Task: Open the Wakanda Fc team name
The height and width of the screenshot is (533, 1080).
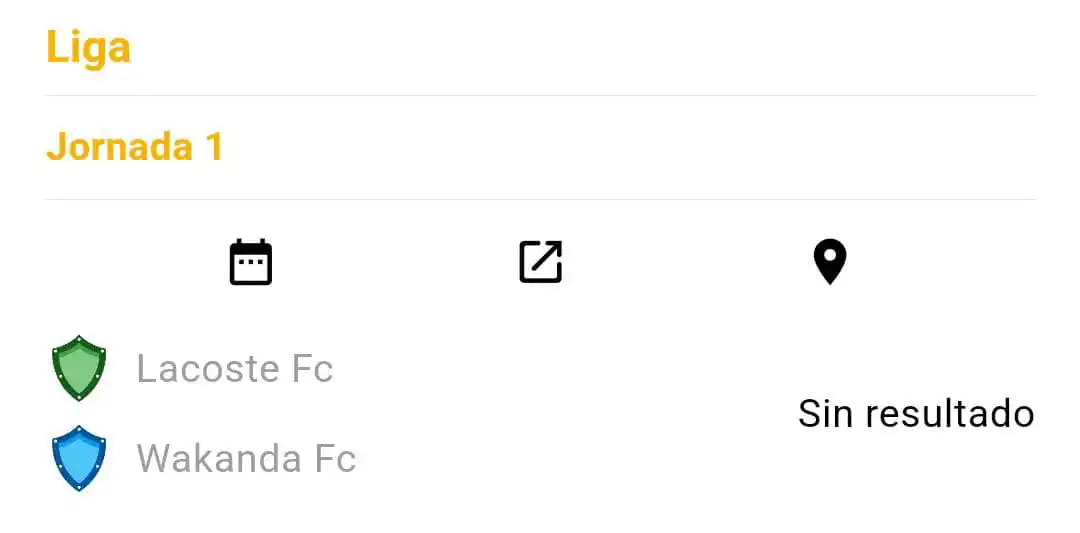Action: coord(246,458)
